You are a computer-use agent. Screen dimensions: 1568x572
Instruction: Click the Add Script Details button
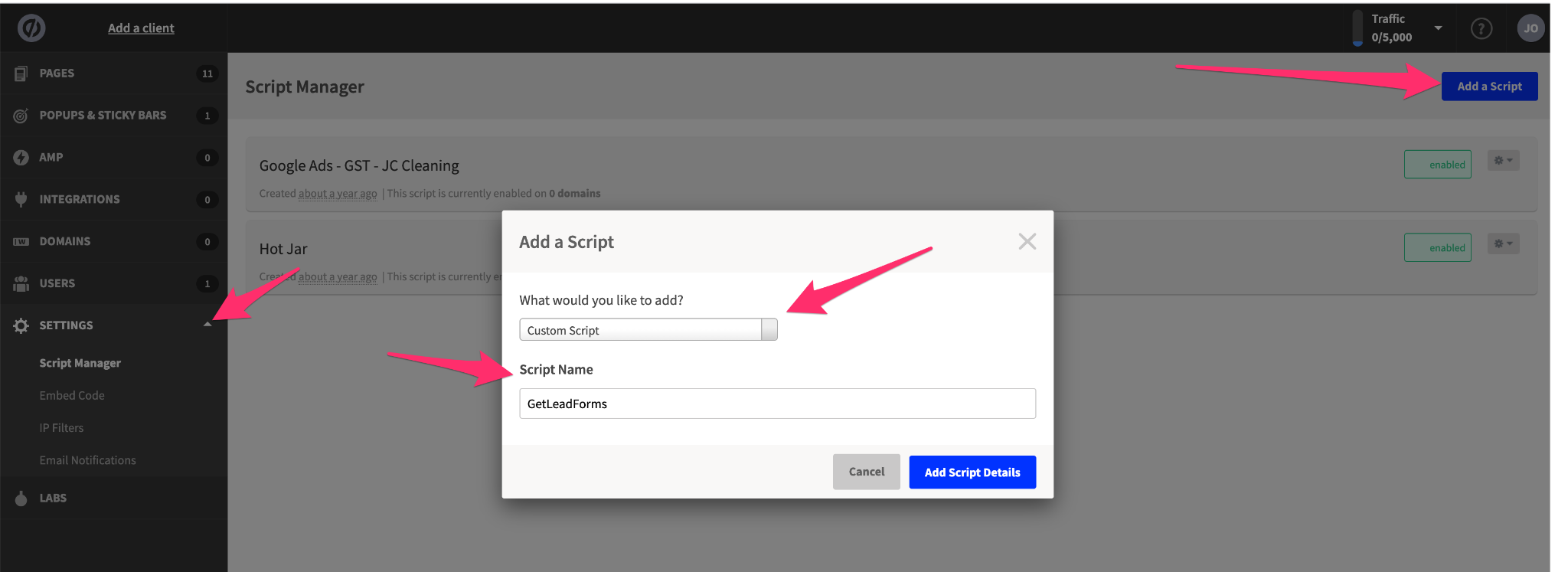click(x=972, y=472)
